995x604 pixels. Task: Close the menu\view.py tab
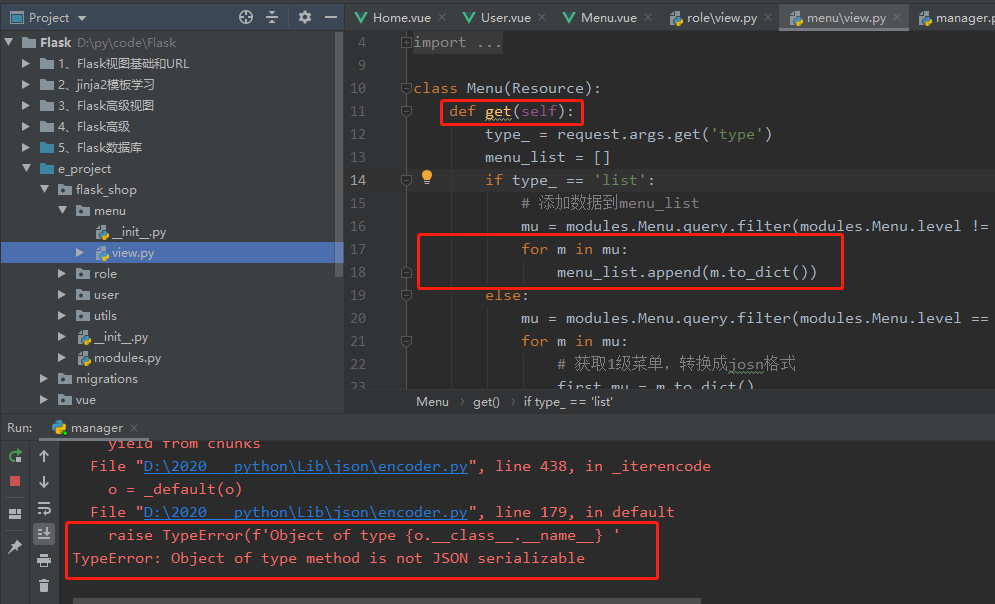point(897,17)
